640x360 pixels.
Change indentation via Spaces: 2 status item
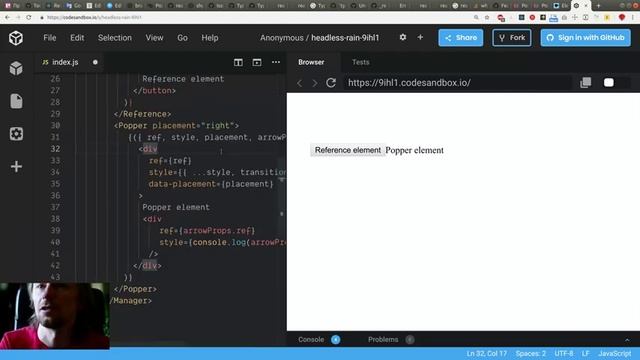(x=531, y=353)
